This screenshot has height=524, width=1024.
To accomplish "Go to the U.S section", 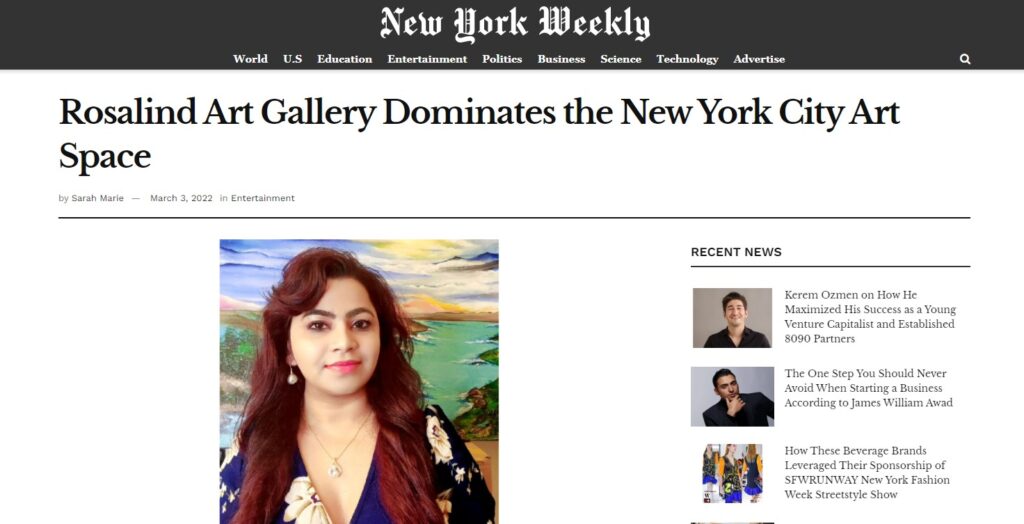I will [x=293, y=59].
